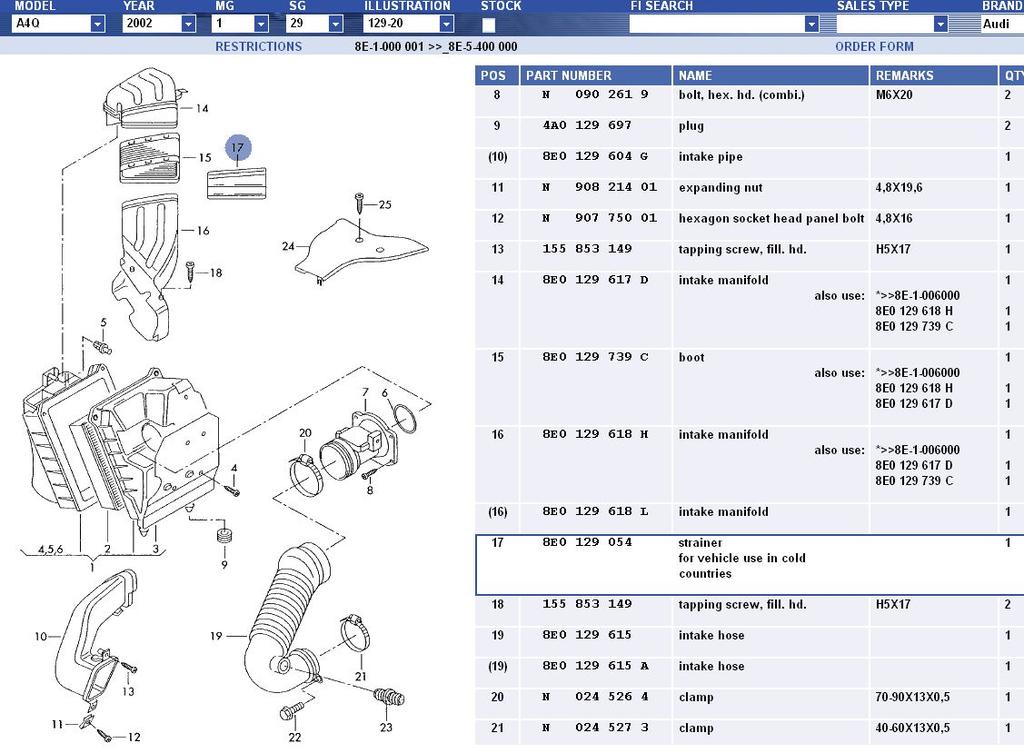Click the PART NUMBER column header
Screen dimensions: 1024x753
pos(568,75)
